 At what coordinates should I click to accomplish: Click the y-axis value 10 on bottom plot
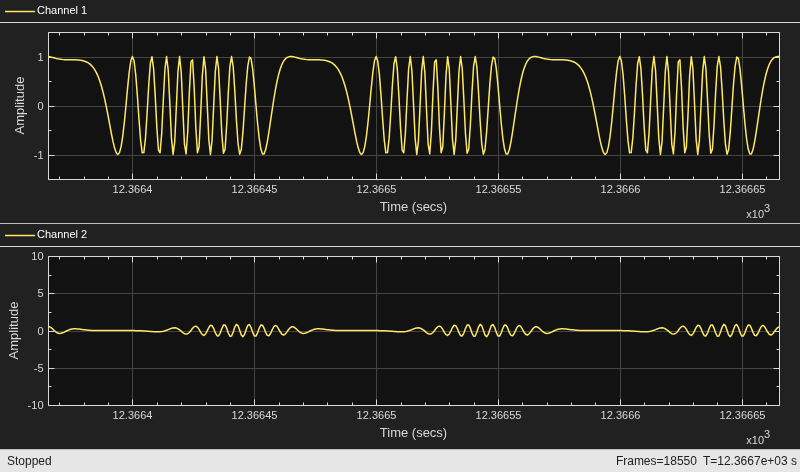(x=37, y=256)
